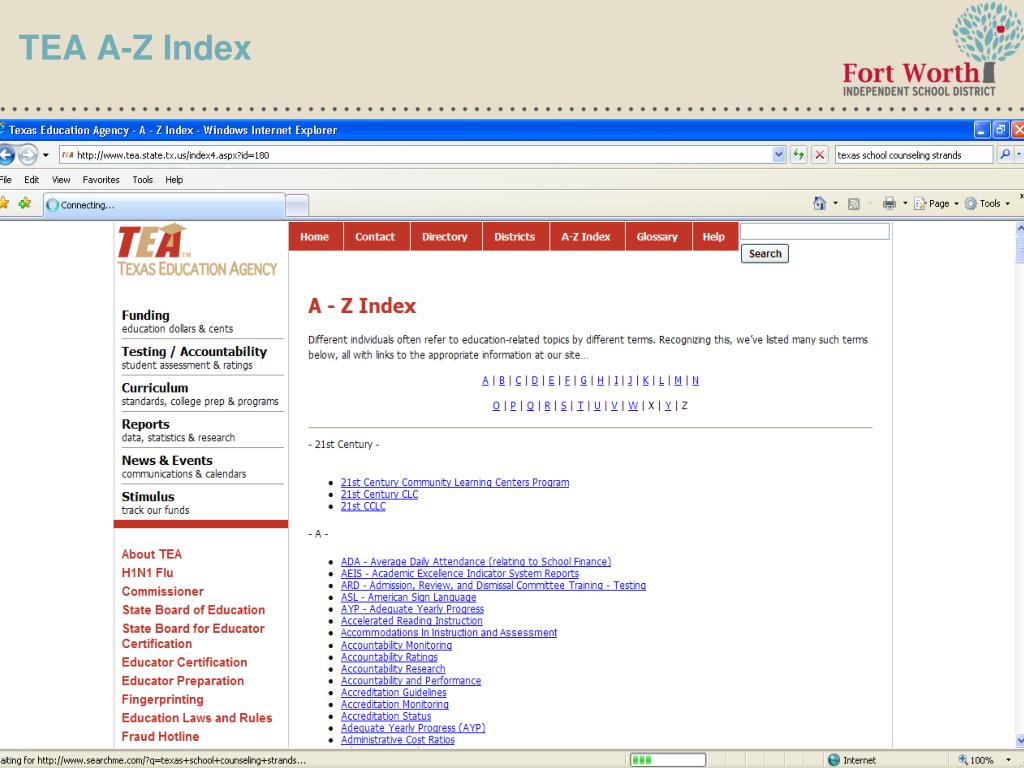
Task: Click the red Stop loading icon
Action: coord(820,155)
